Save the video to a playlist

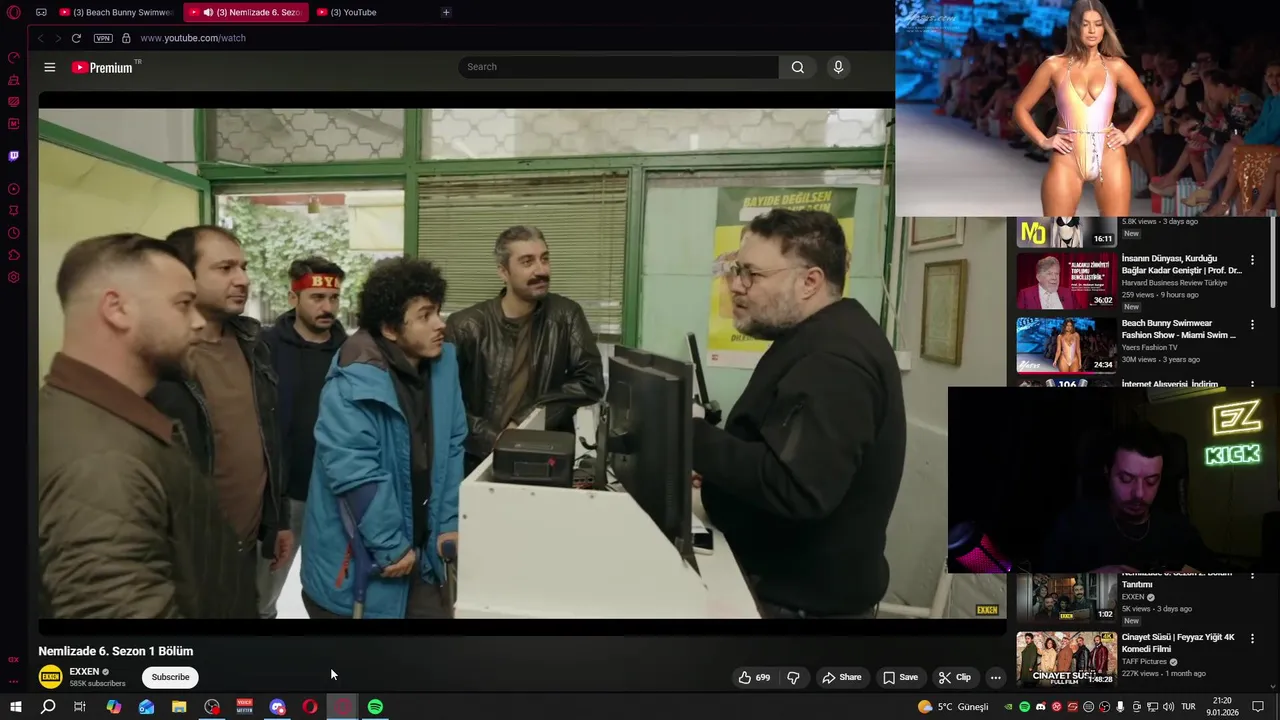tap(900, 677)
